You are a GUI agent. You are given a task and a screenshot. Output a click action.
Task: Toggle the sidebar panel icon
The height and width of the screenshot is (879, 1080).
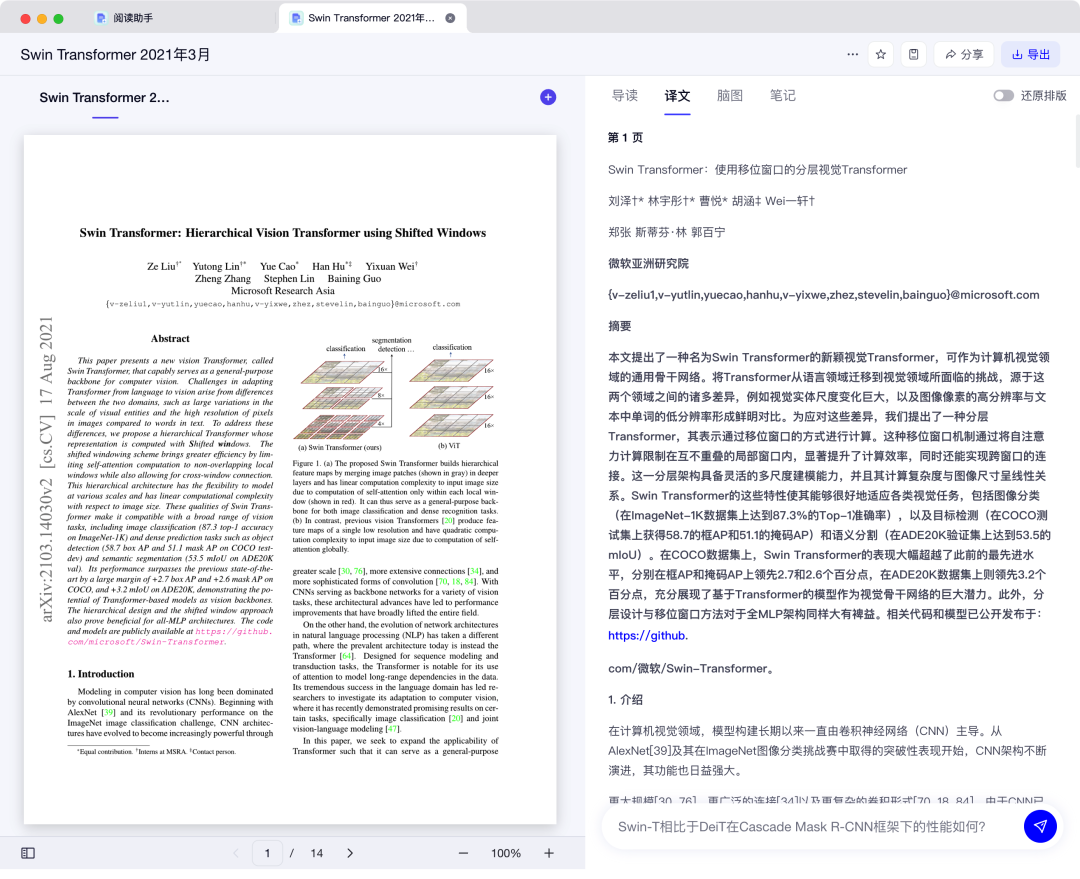click(x=28, y=853)
